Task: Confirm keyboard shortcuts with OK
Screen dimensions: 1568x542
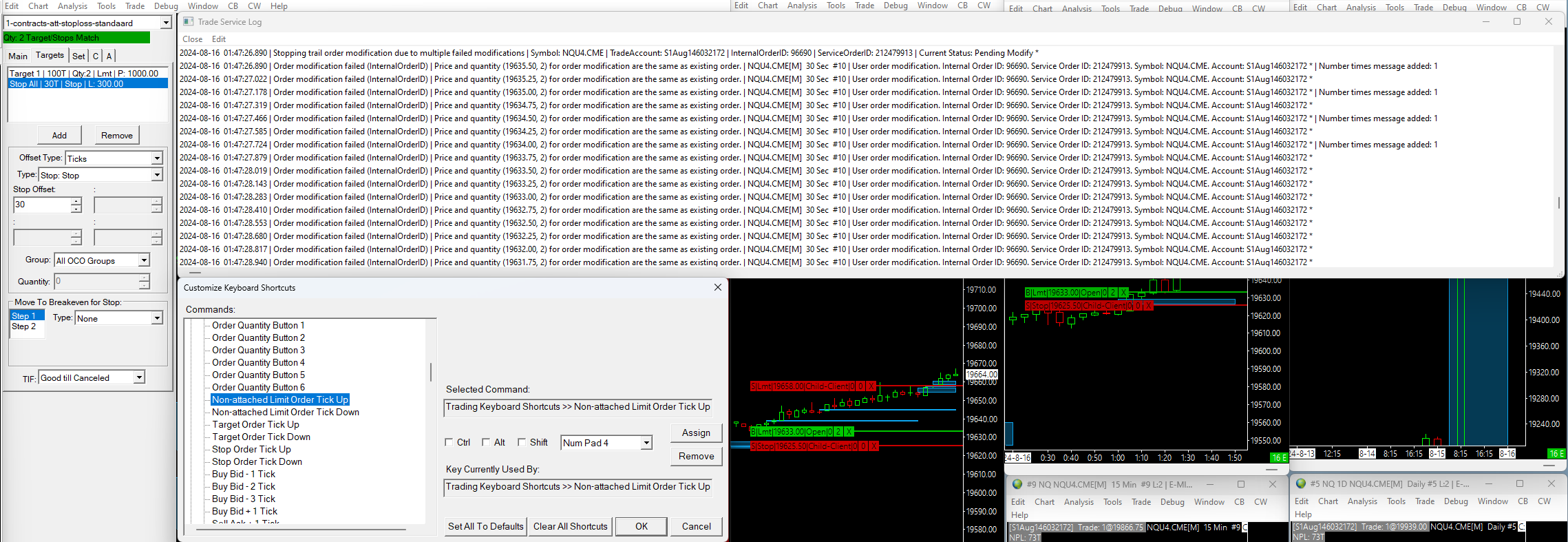Action: tap(642, 526)
